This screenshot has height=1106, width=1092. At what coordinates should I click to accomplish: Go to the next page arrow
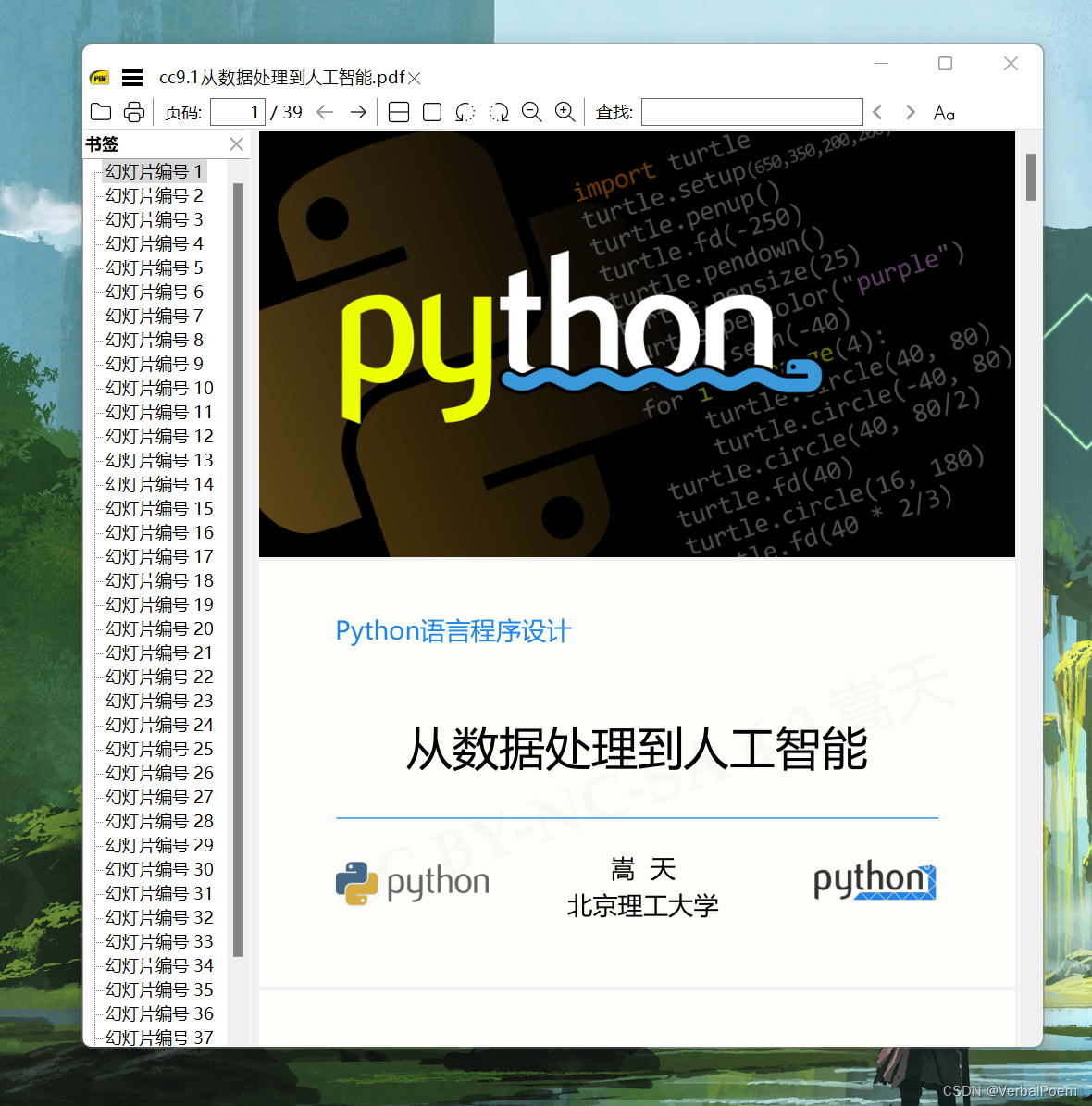point(358,112)
